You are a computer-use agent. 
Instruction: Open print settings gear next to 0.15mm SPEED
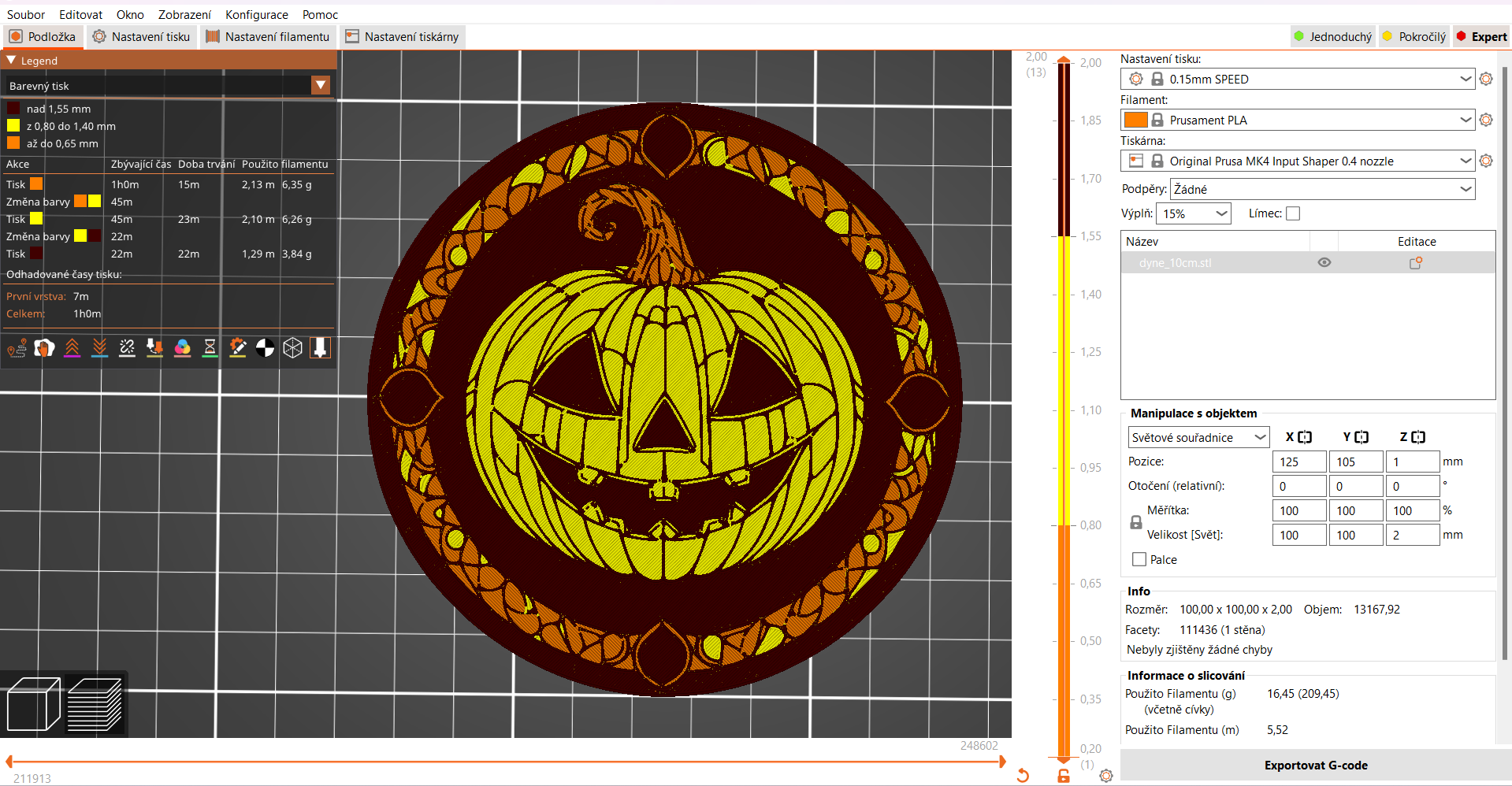(x=1486, y=79)
